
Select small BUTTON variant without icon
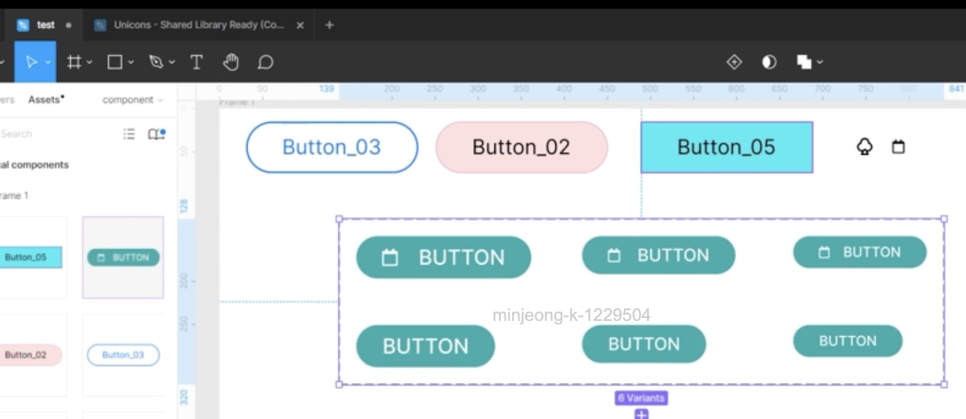pyautogui.click(x=848, y=341)
